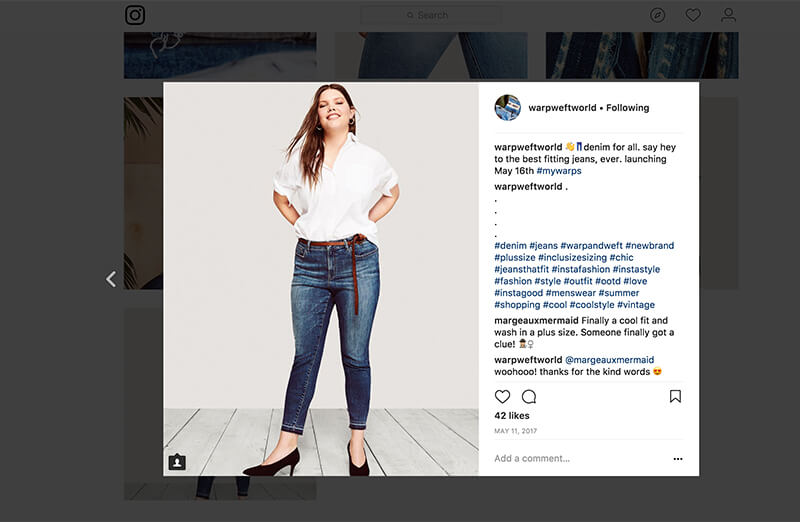Open comments with the speech bubble icon

pyautogui.click(x=529, y=396)
